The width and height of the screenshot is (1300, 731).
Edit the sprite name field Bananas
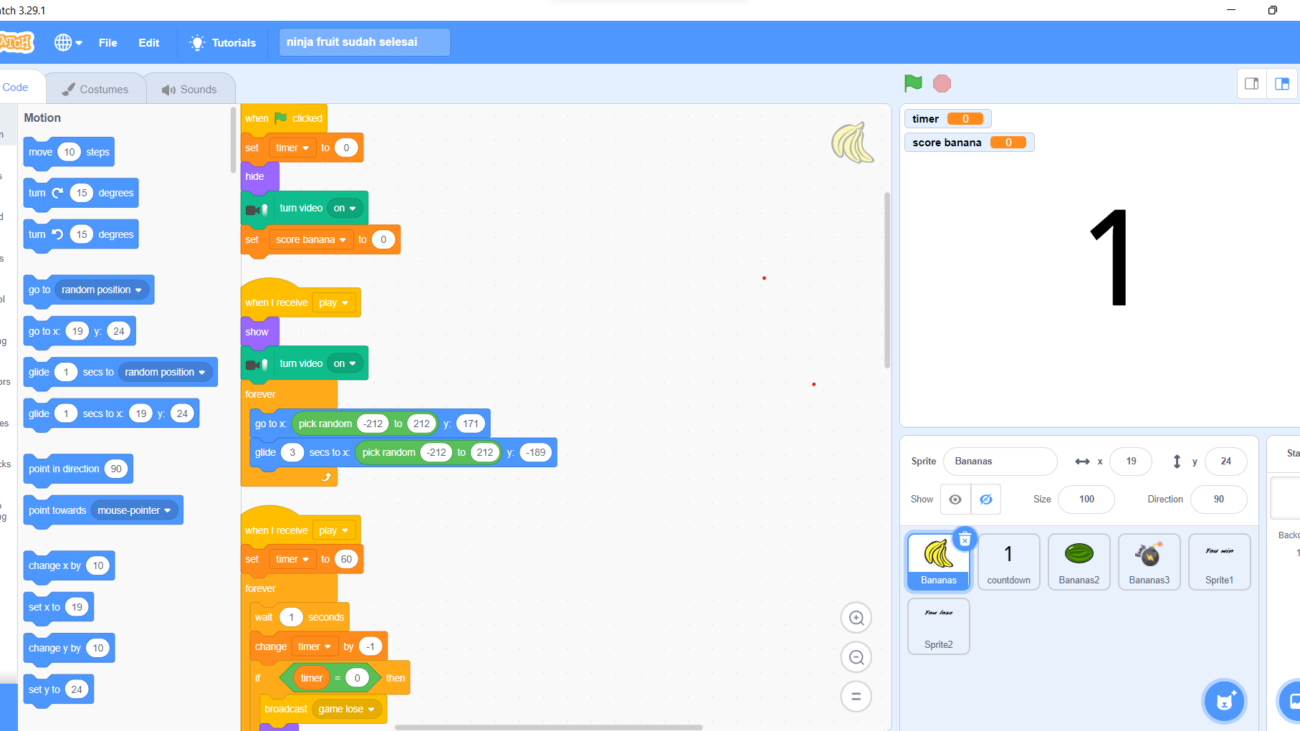(x=1000, y=461)
